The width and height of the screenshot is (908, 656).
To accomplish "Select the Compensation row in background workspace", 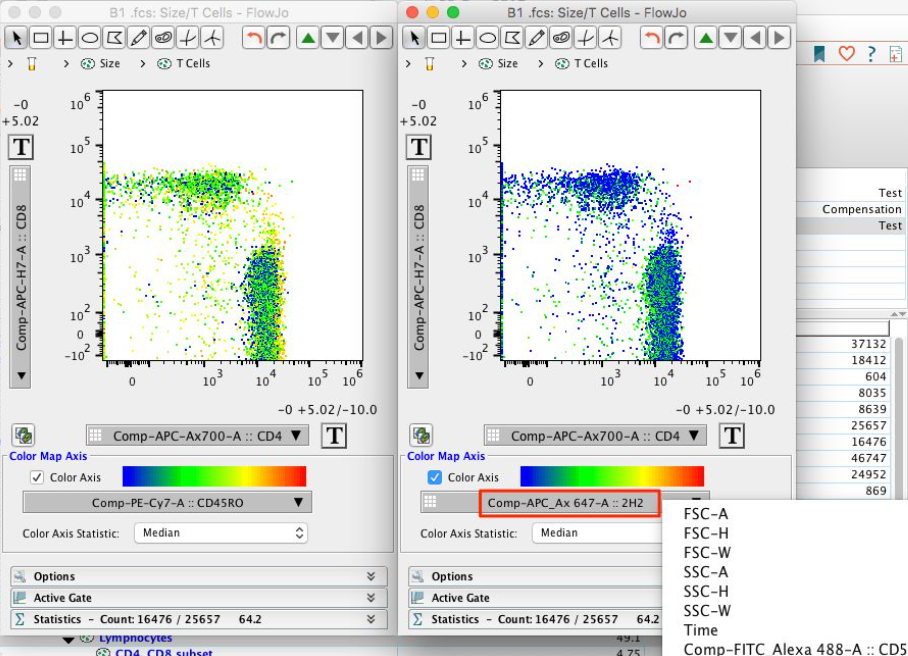I will coord(850,209).
